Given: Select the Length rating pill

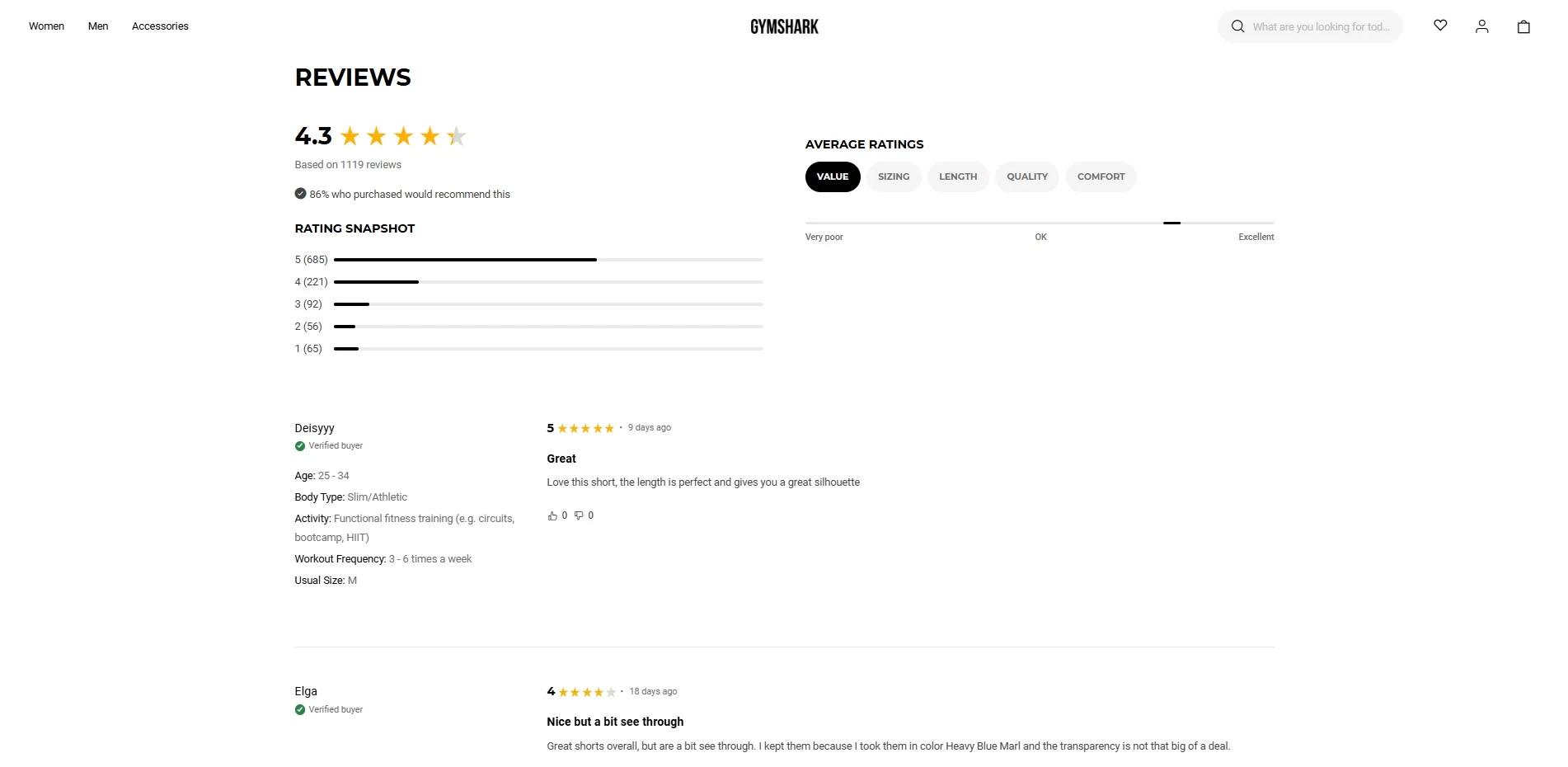Looking at the screenshot, I should tap(957, 176).
